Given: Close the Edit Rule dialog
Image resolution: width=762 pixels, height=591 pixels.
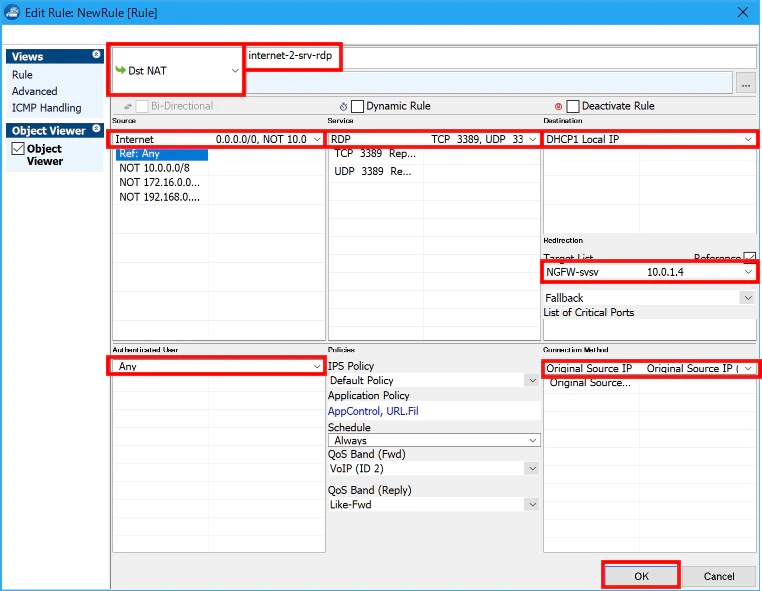Looking at the screenshot, I should click(743, 12).
